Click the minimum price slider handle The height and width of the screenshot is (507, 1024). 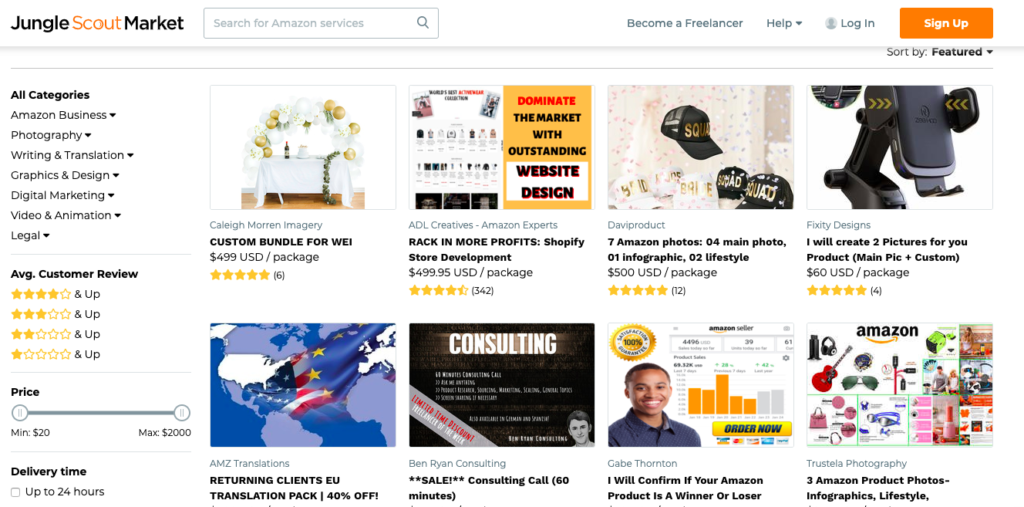[x=20, y=413]
